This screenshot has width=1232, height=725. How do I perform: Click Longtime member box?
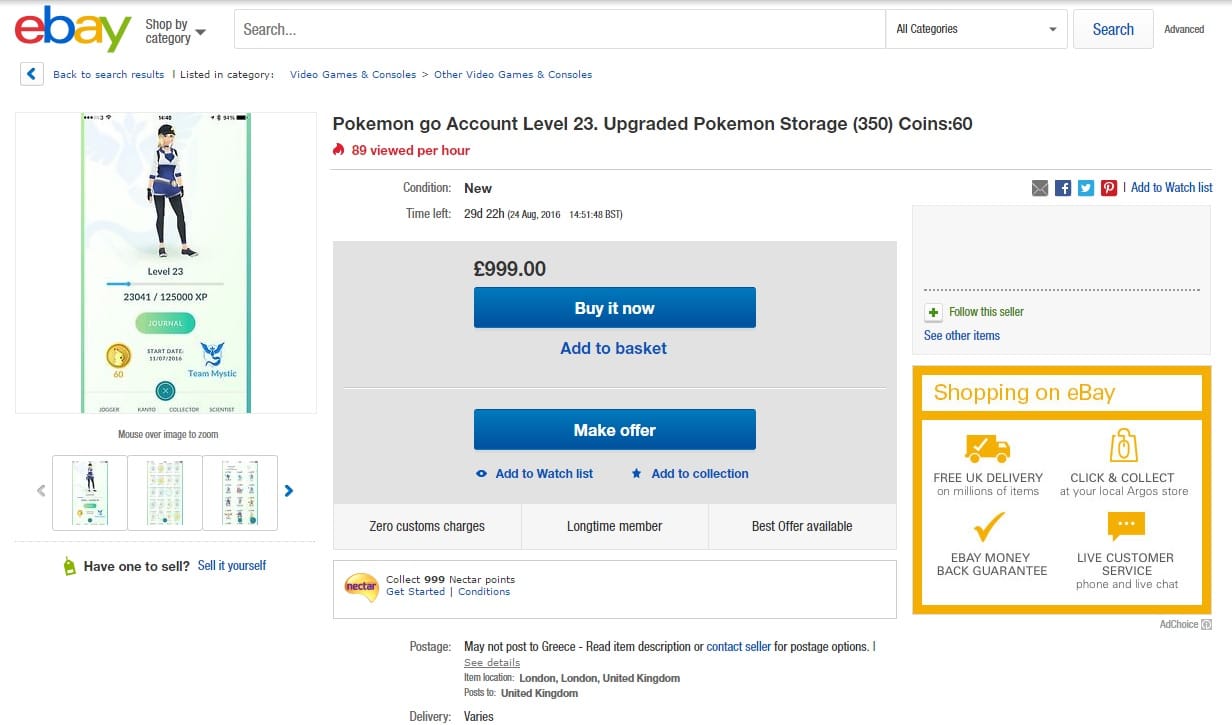(615, 526)
